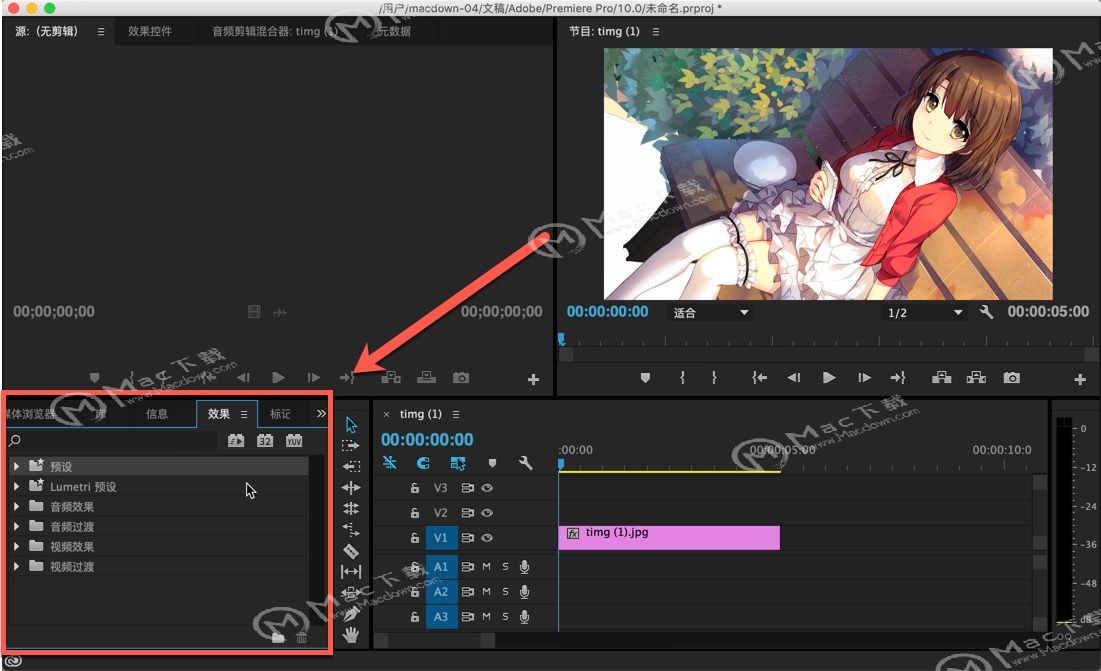The width and height of the screenshot is (1101, 671).
Task: Export frame from Program Monitor camera icon
Action: (x=1011, y=378)
